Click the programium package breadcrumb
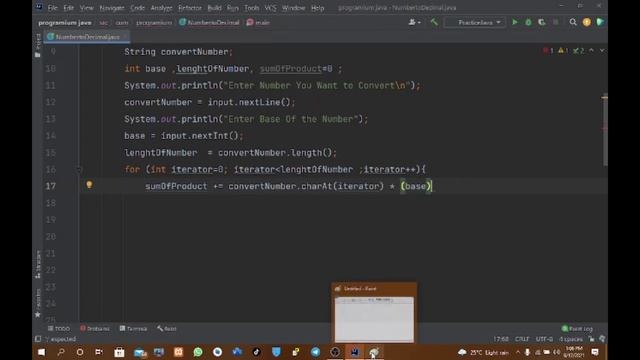640x360 pixels. 154,23
